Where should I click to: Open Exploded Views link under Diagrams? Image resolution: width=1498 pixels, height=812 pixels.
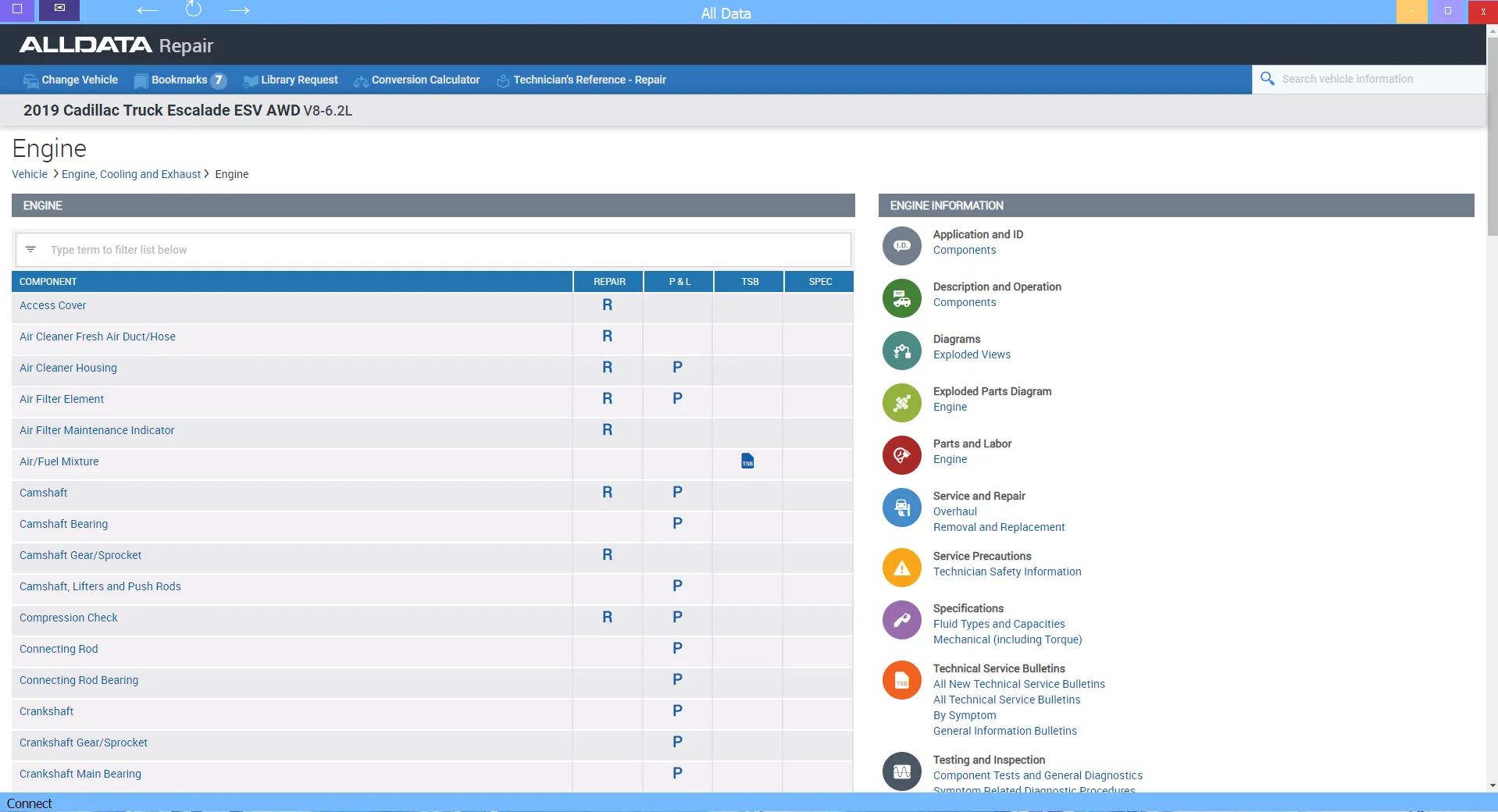(972, 354)
